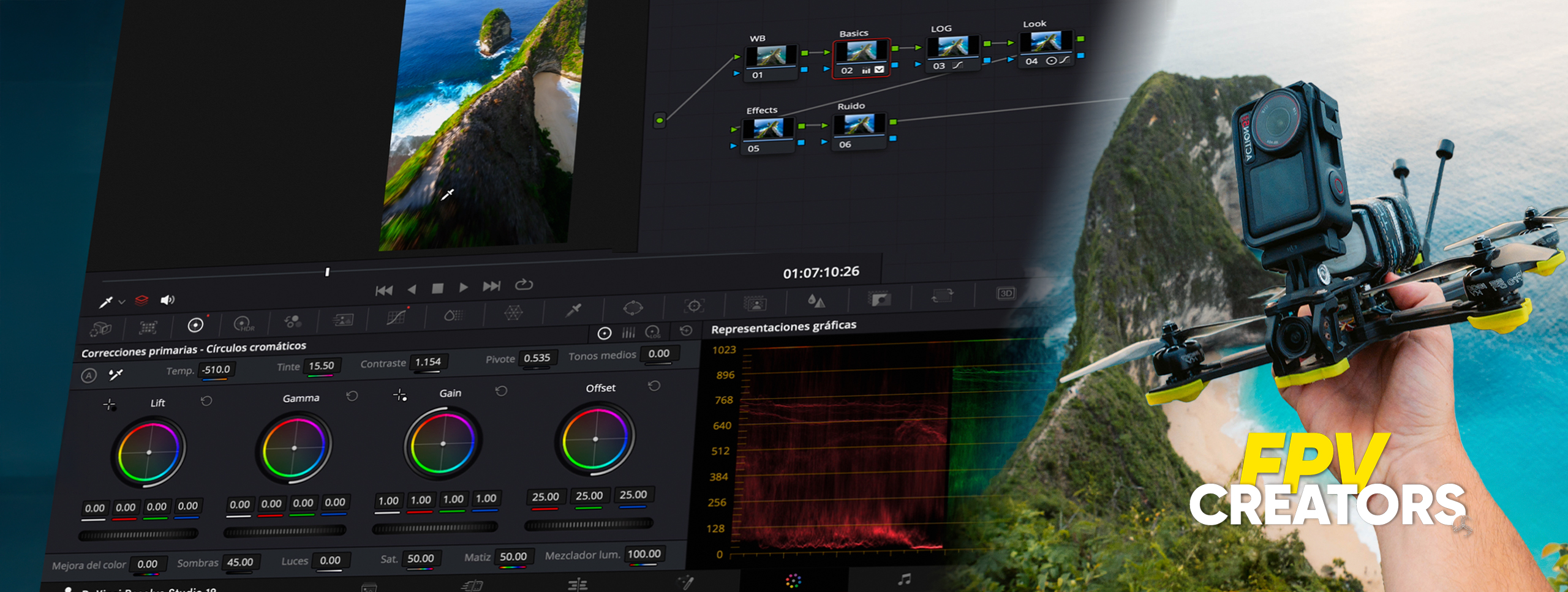Open the Color Warper mesh palette
The image size is (1568, 592).
tap(513, 313)
